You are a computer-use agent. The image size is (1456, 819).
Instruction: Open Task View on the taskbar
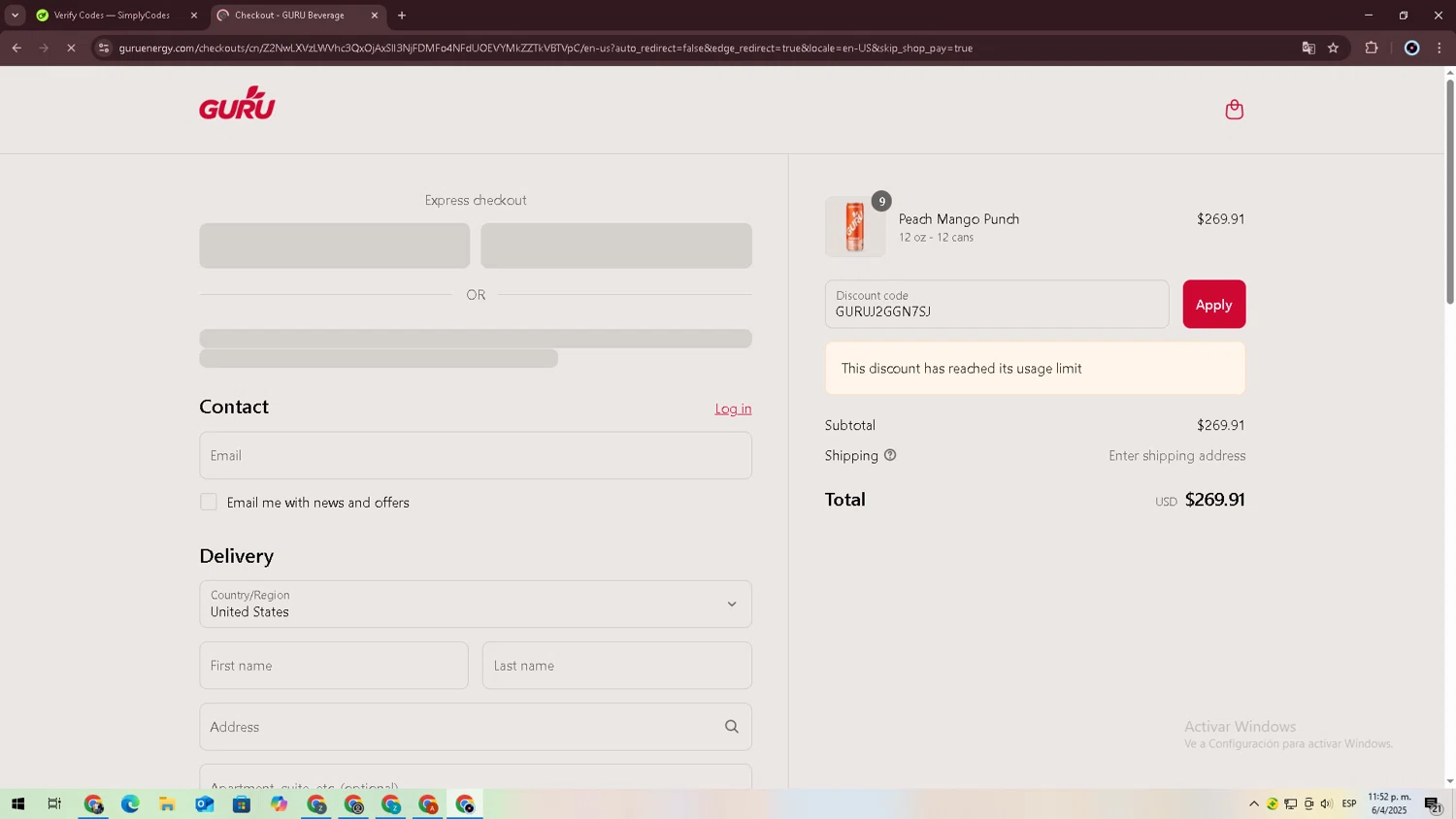tap(54, 803)
